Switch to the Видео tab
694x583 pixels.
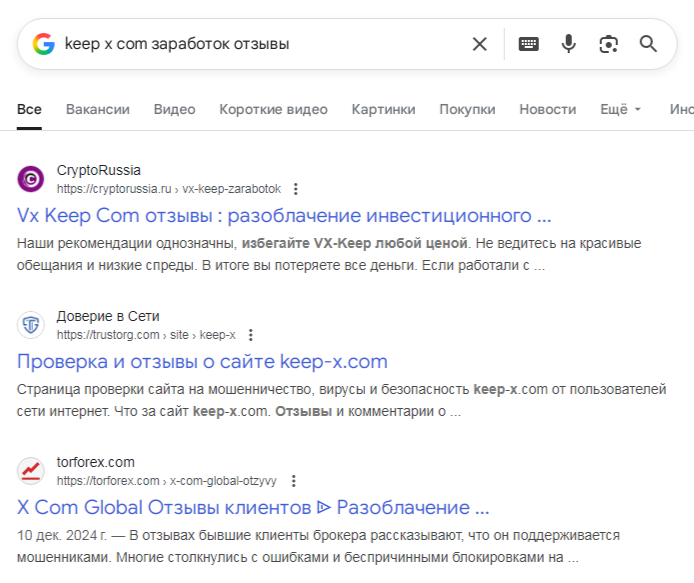coord(174,110)
